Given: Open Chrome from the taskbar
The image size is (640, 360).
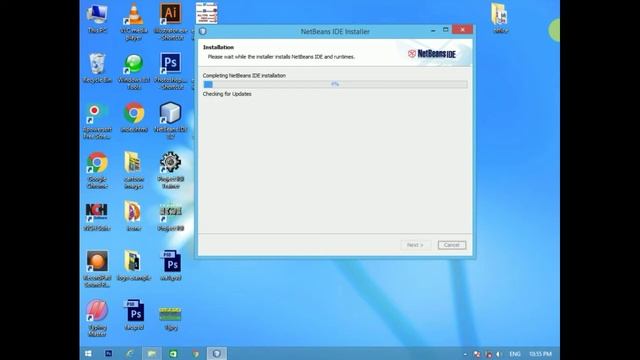Looking at the screenshot, I should [195, 353].
